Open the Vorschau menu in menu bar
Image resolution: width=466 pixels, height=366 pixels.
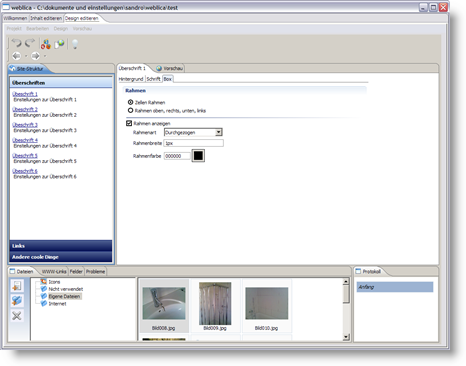click(82, 29)
